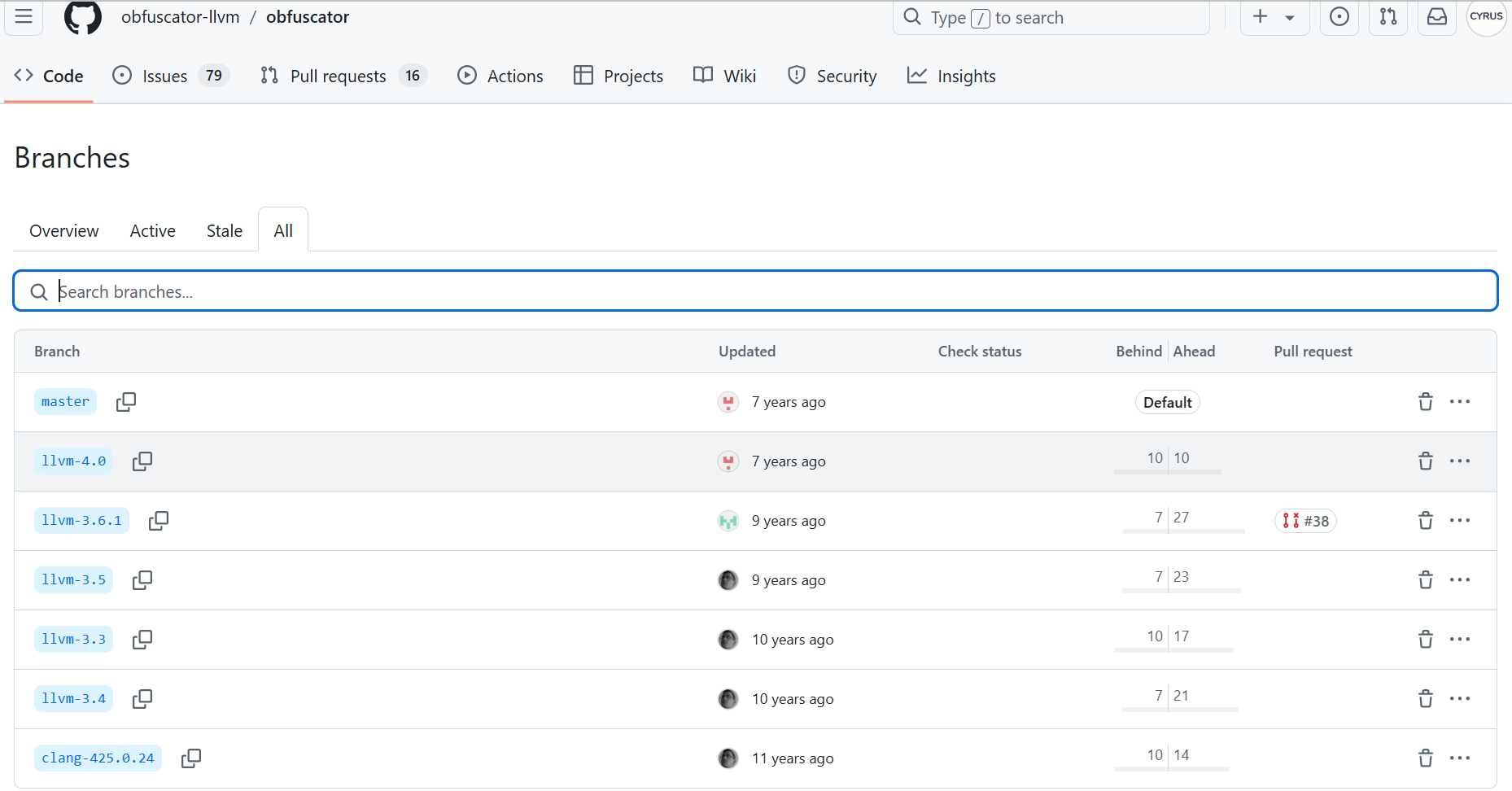Viewport: 1512px width, 791px height.
Task: Delete the llvm-3.5 branch
Action: [1426, 579]
